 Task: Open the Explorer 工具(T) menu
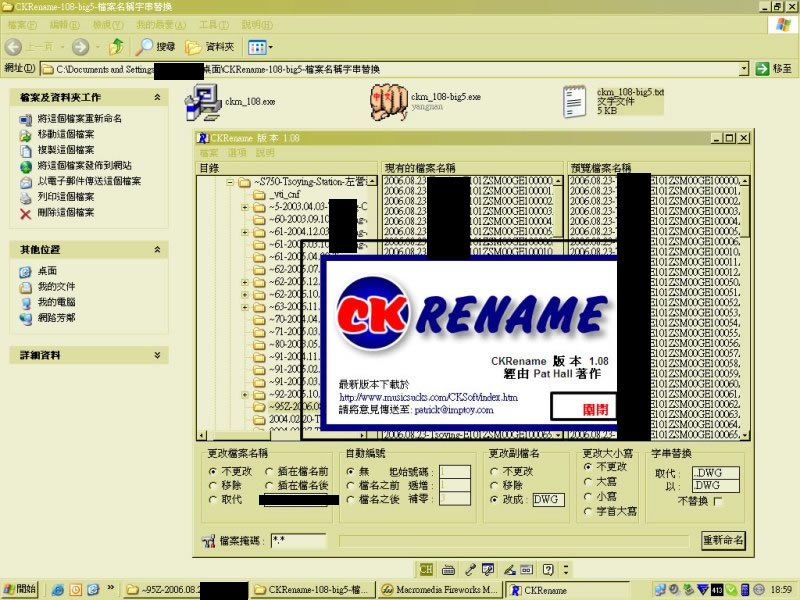(214, 24)
